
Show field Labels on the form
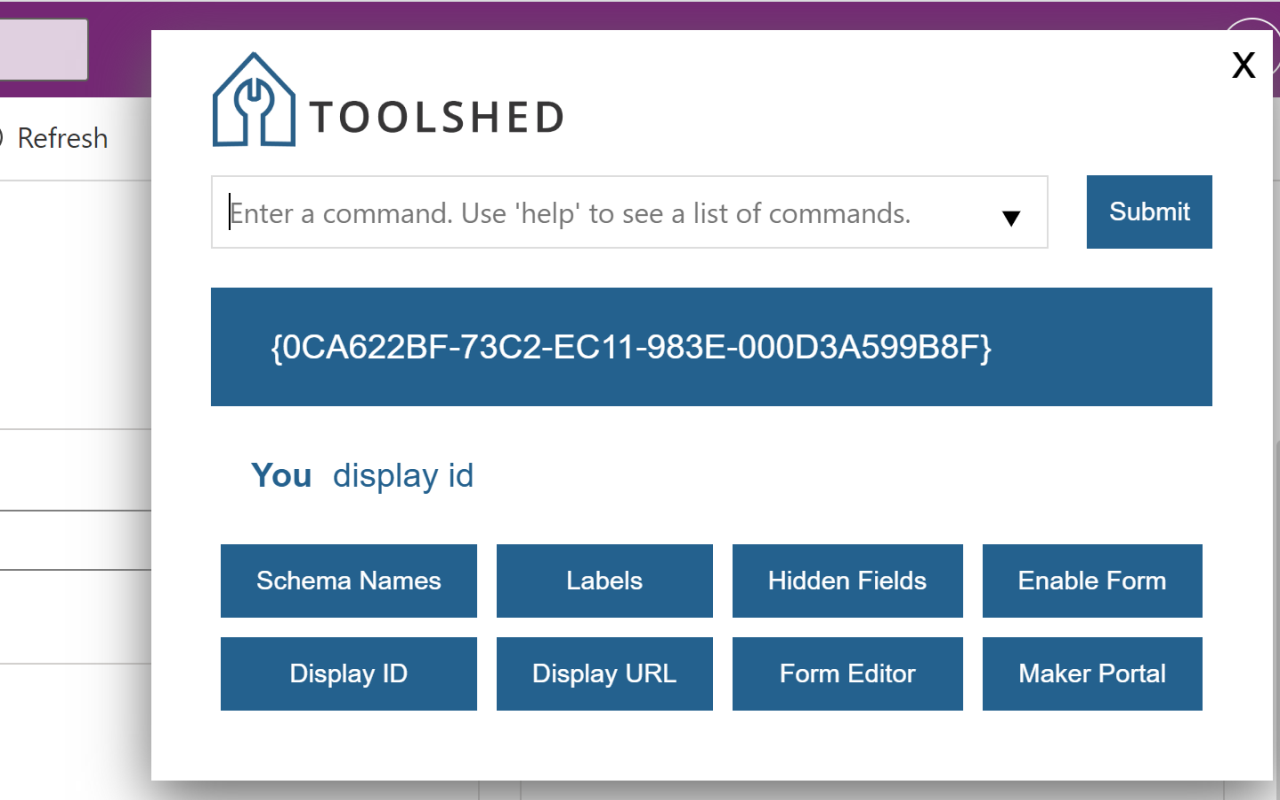604,580
